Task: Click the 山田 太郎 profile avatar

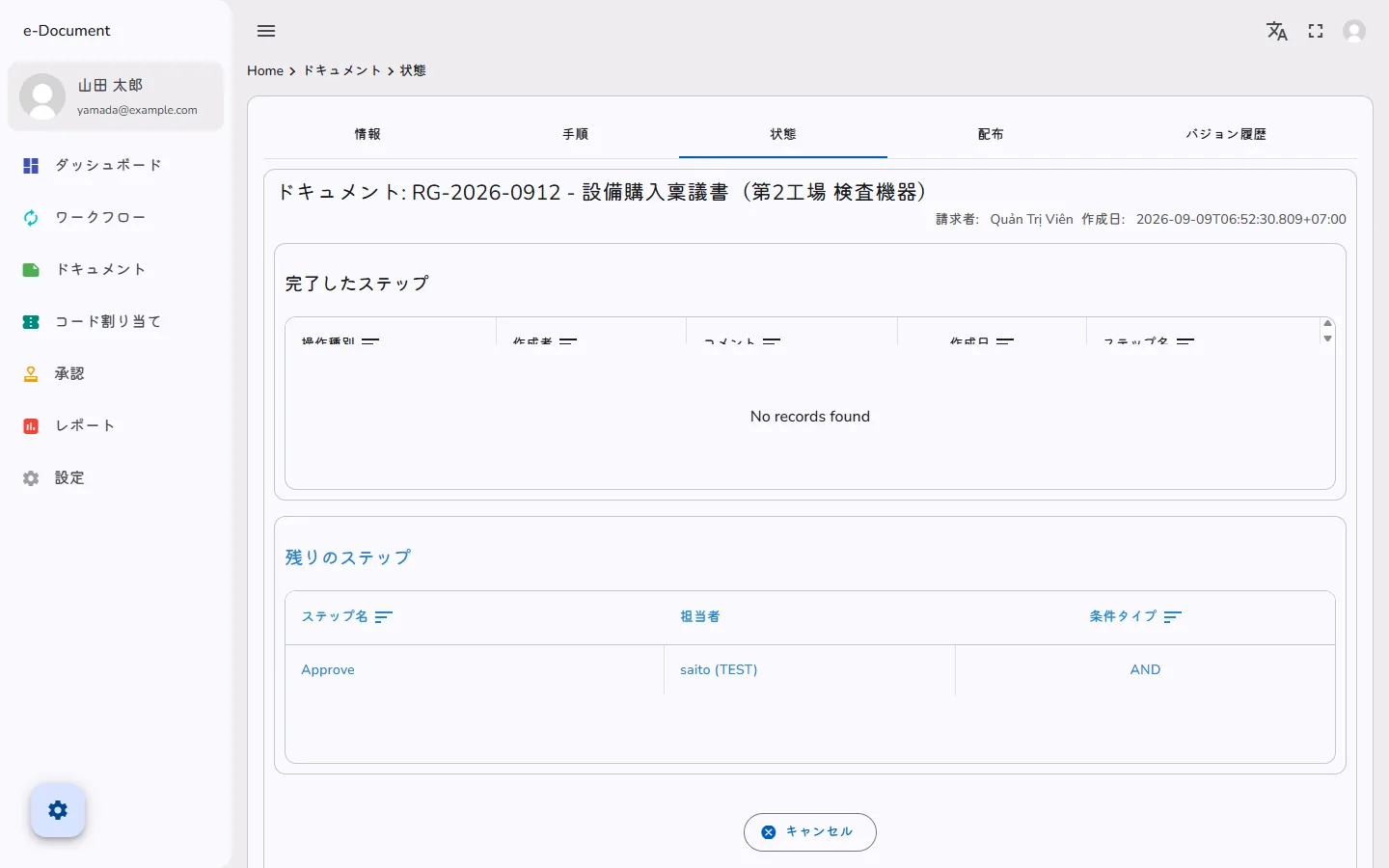Action: pos(42,96)
